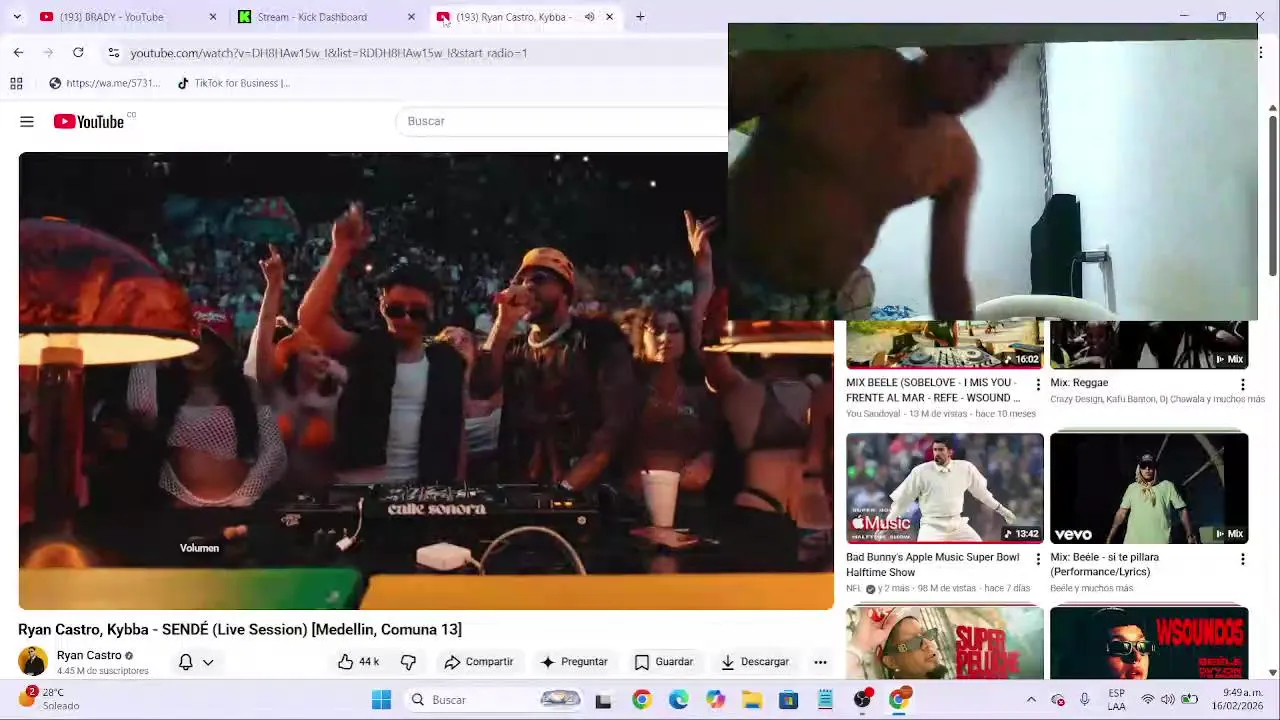Click the Ryan Castro video player
The image size is (1280, 720).
[x=426, y=380]
